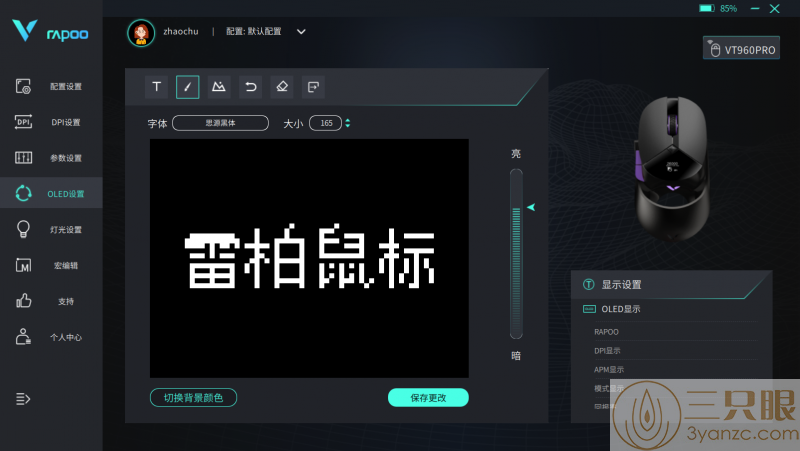The image size is (800, 451).
Task: Click the 宏编辑 M icon
Action: (x=23, y=265)
